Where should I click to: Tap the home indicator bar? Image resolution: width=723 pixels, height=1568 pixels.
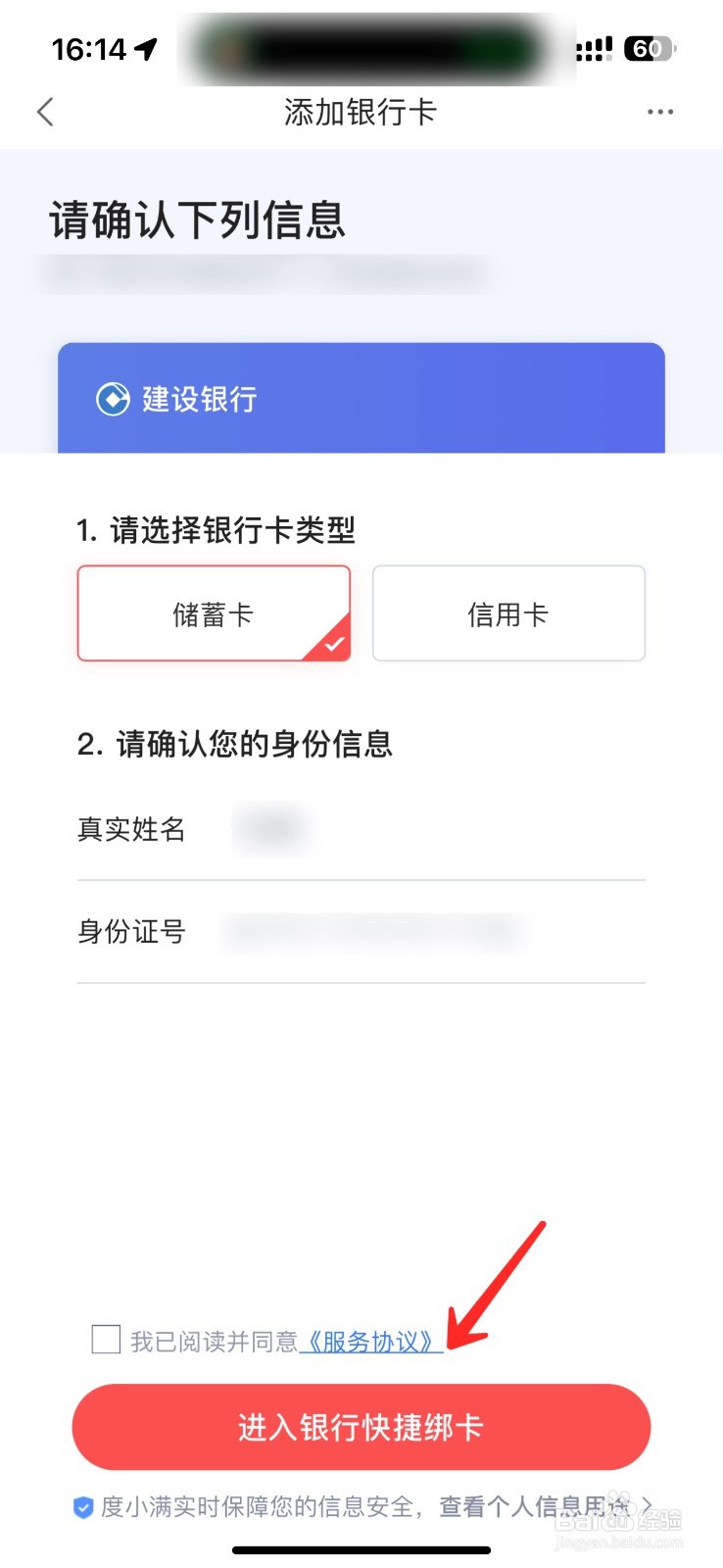click(361, 1550)
